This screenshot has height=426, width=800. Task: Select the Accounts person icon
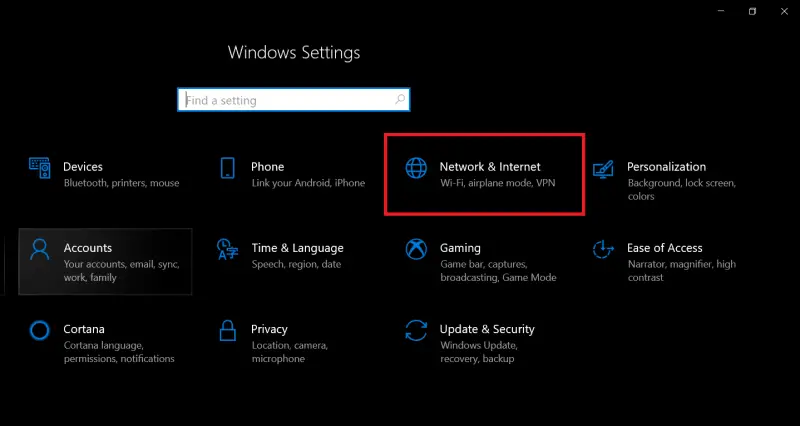pyautogui.click(x=39, y=249)
